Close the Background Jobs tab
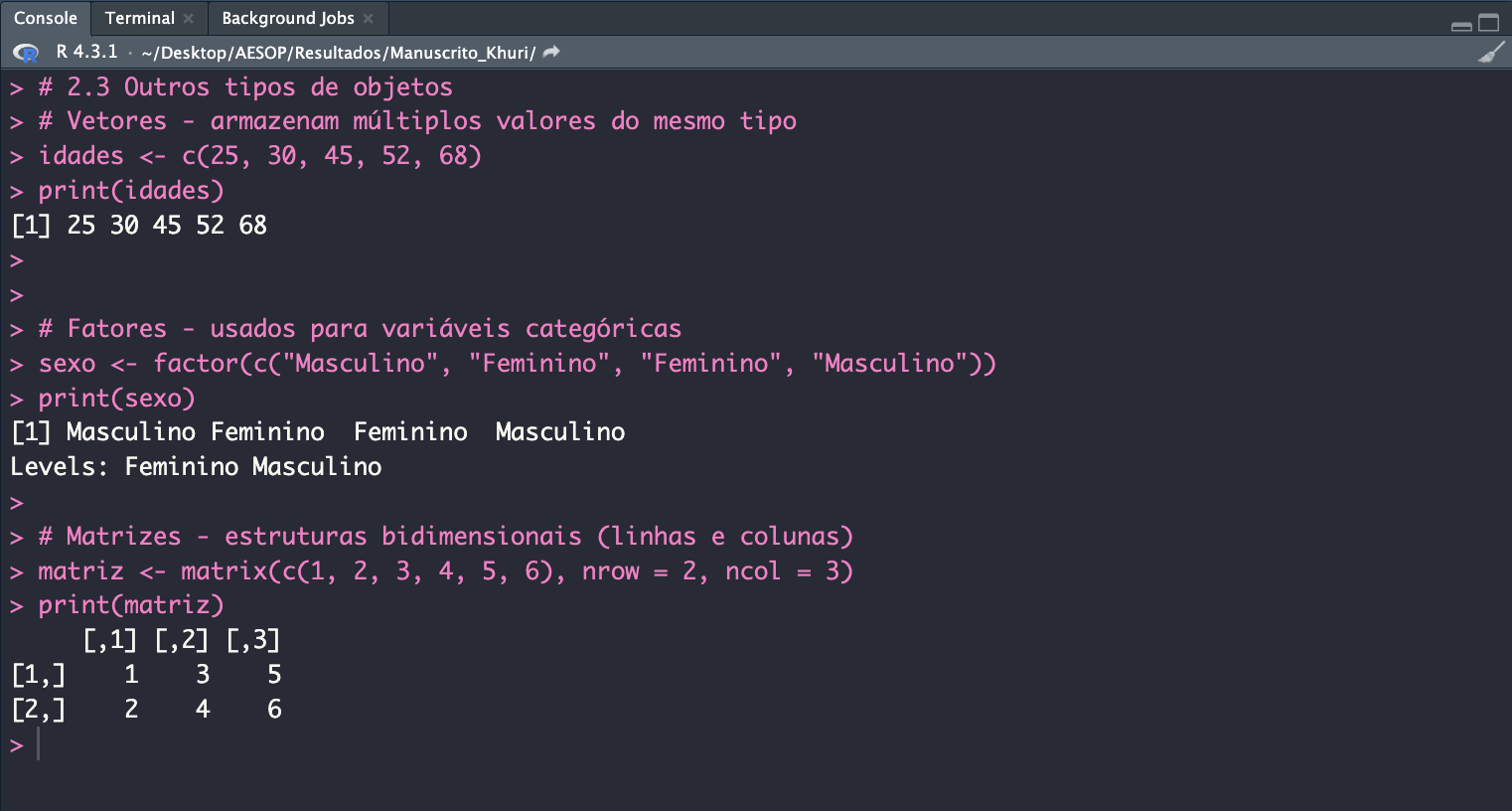Viewport: 1512px width, 811px height. (x=369, y=19)
